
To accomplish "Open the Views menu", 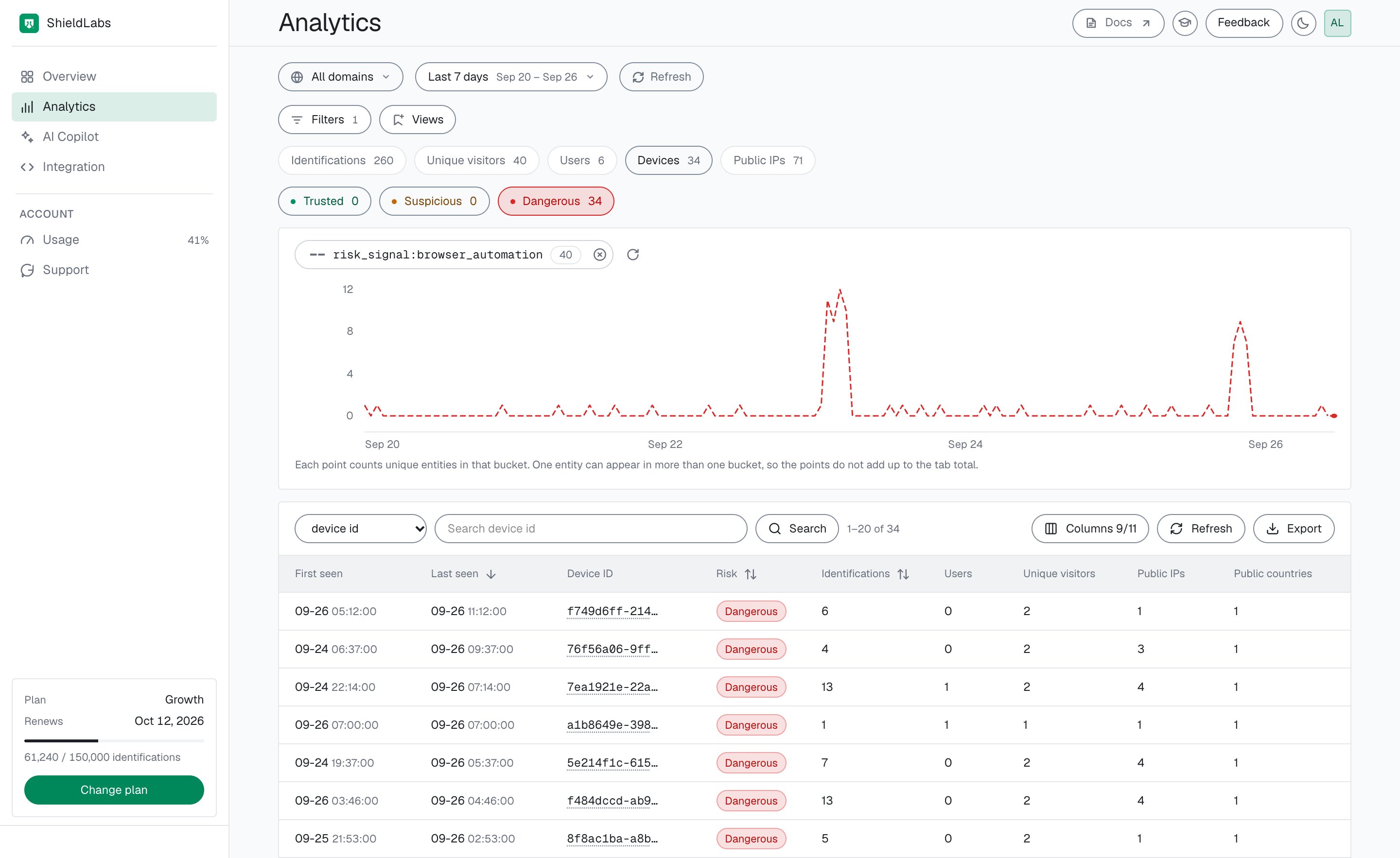I will point(417,120).
